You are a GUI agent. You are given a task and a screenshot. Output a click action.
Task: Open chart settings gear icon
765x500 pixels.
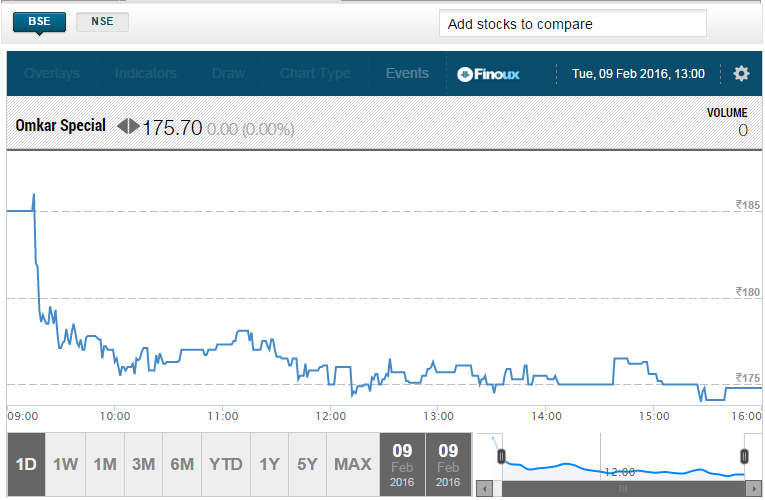pos(741,73)
